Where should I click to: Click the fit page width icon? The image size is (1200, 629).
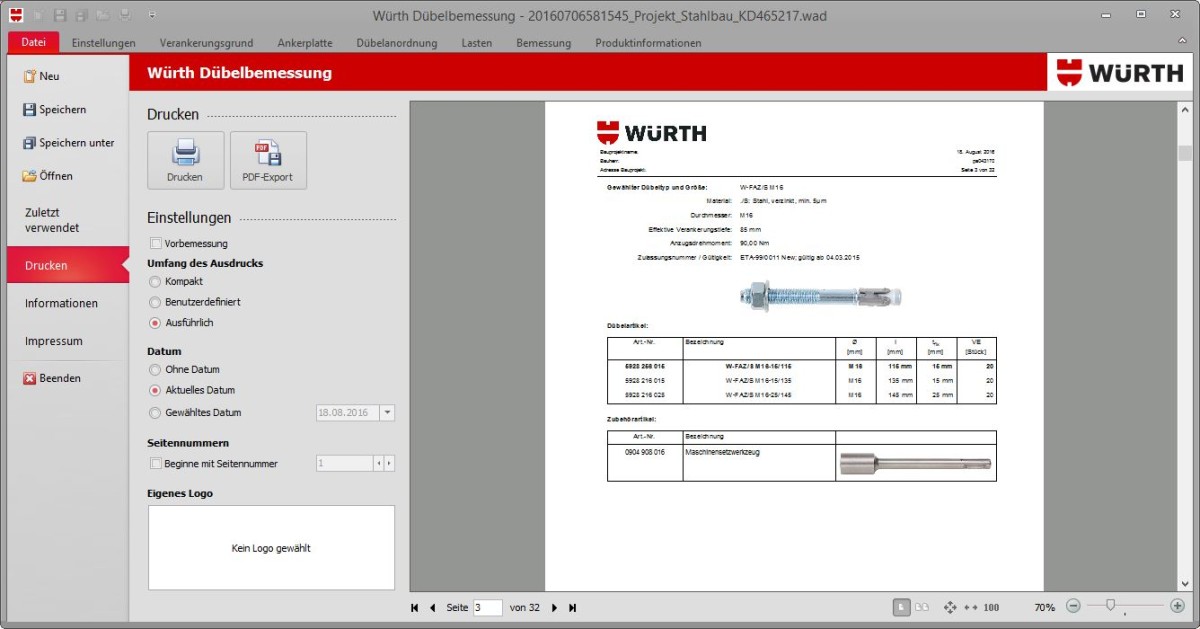pos(970,607)
